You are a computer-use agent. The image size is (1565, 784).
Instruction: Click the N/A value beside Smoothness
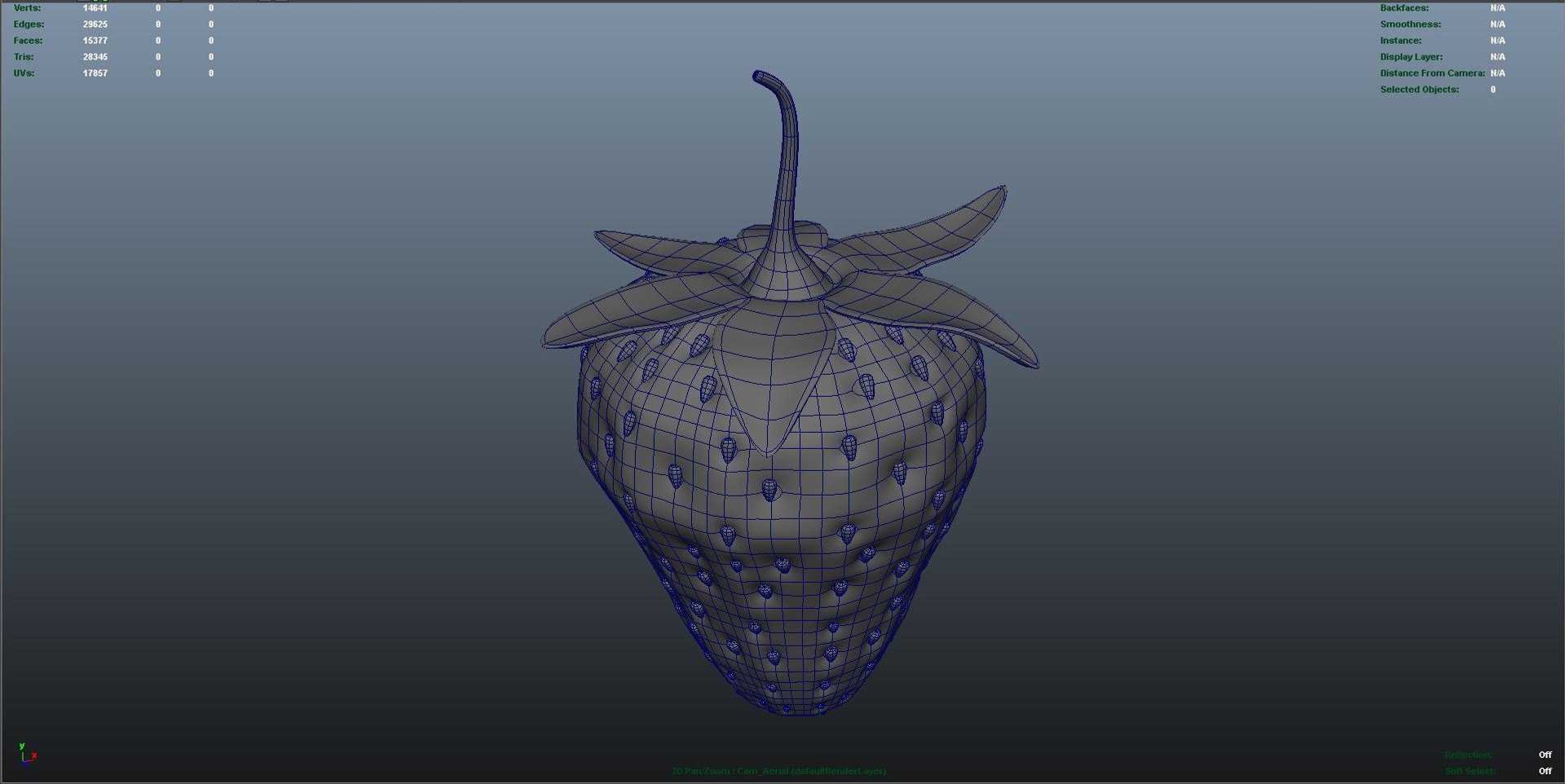[1497, 24]
